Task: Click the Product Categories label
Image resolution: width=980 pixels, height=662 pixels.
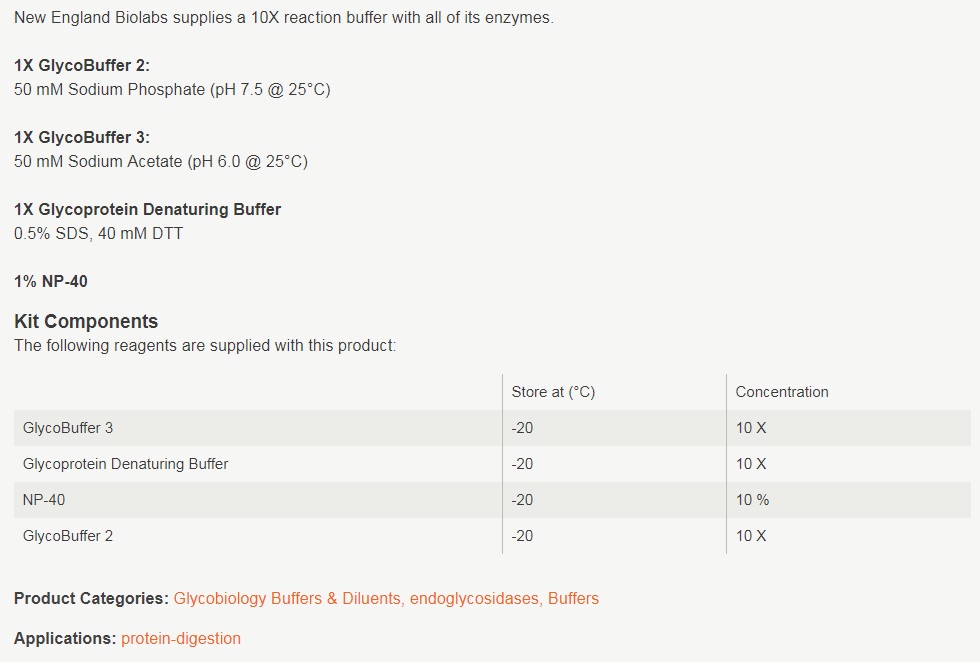Action: (x=91, y=598)
